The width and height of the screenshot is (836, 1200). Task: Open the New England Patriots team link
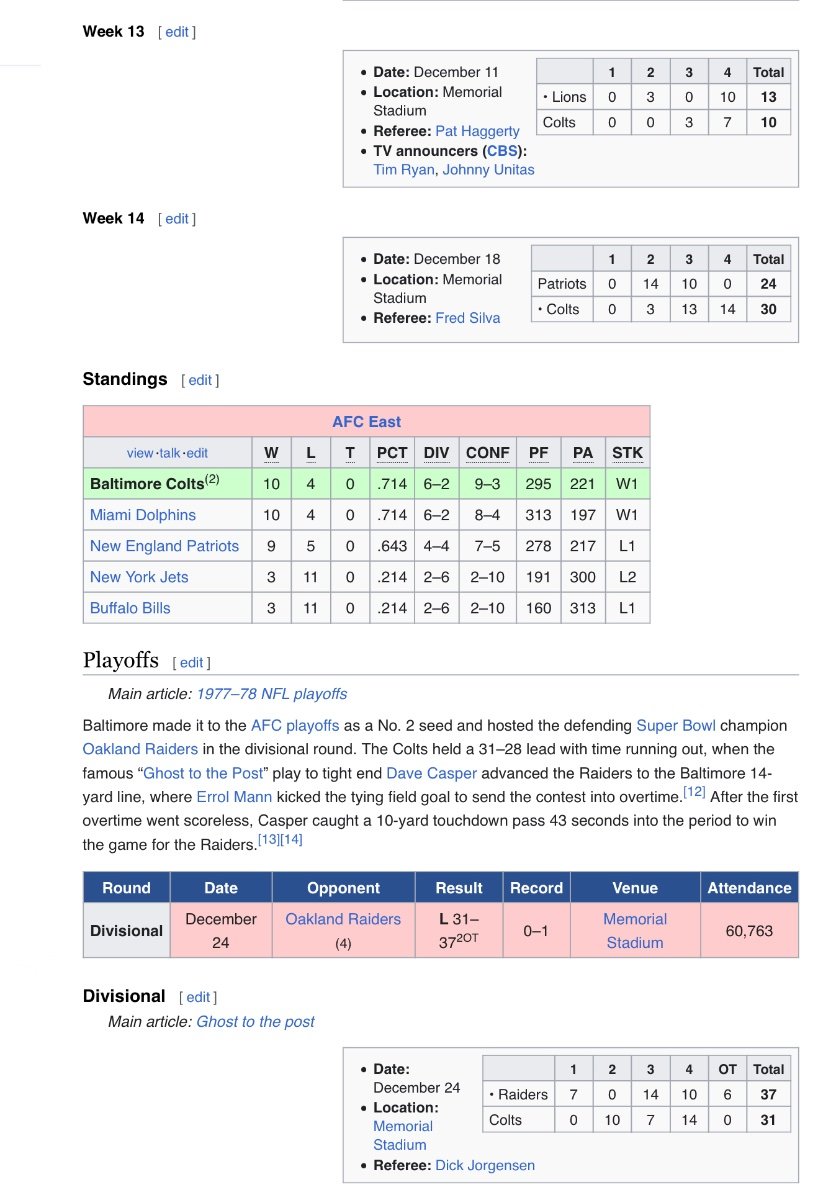coord(164,546)
